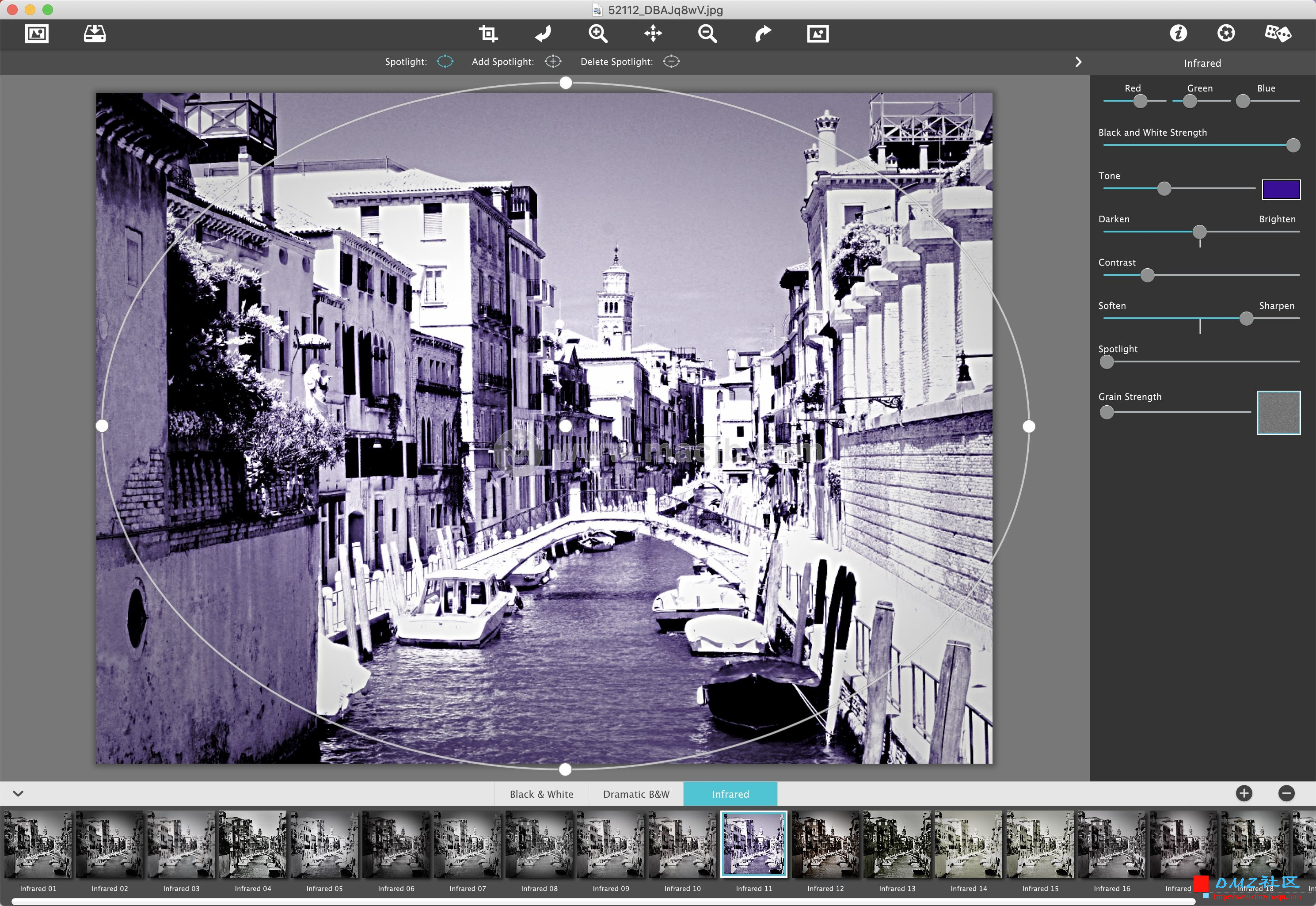This screenshot has height=906, width=1316.
Task: Select the Move pan tool
Action: [653, 34]
